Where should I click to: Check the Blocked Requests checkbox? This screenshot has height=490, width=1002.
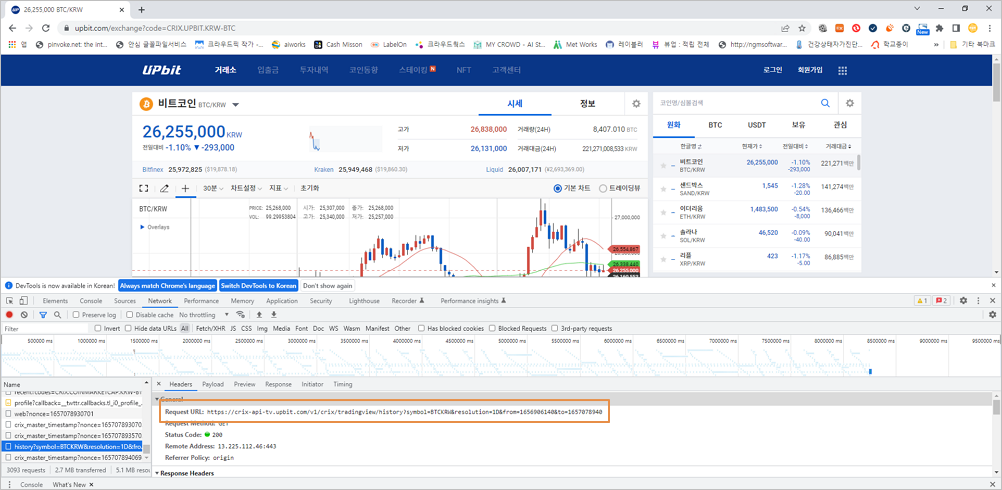(492, 328)
